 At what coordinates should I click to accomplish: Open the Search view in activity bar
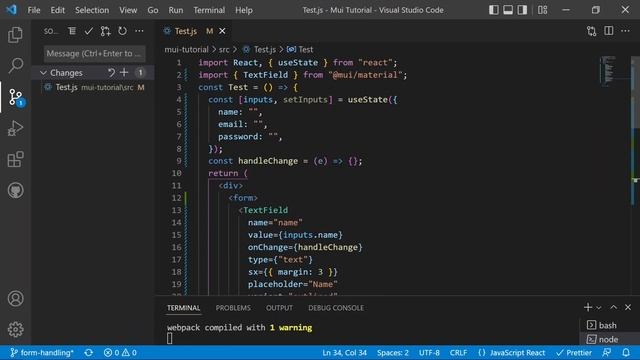[16, 65]
